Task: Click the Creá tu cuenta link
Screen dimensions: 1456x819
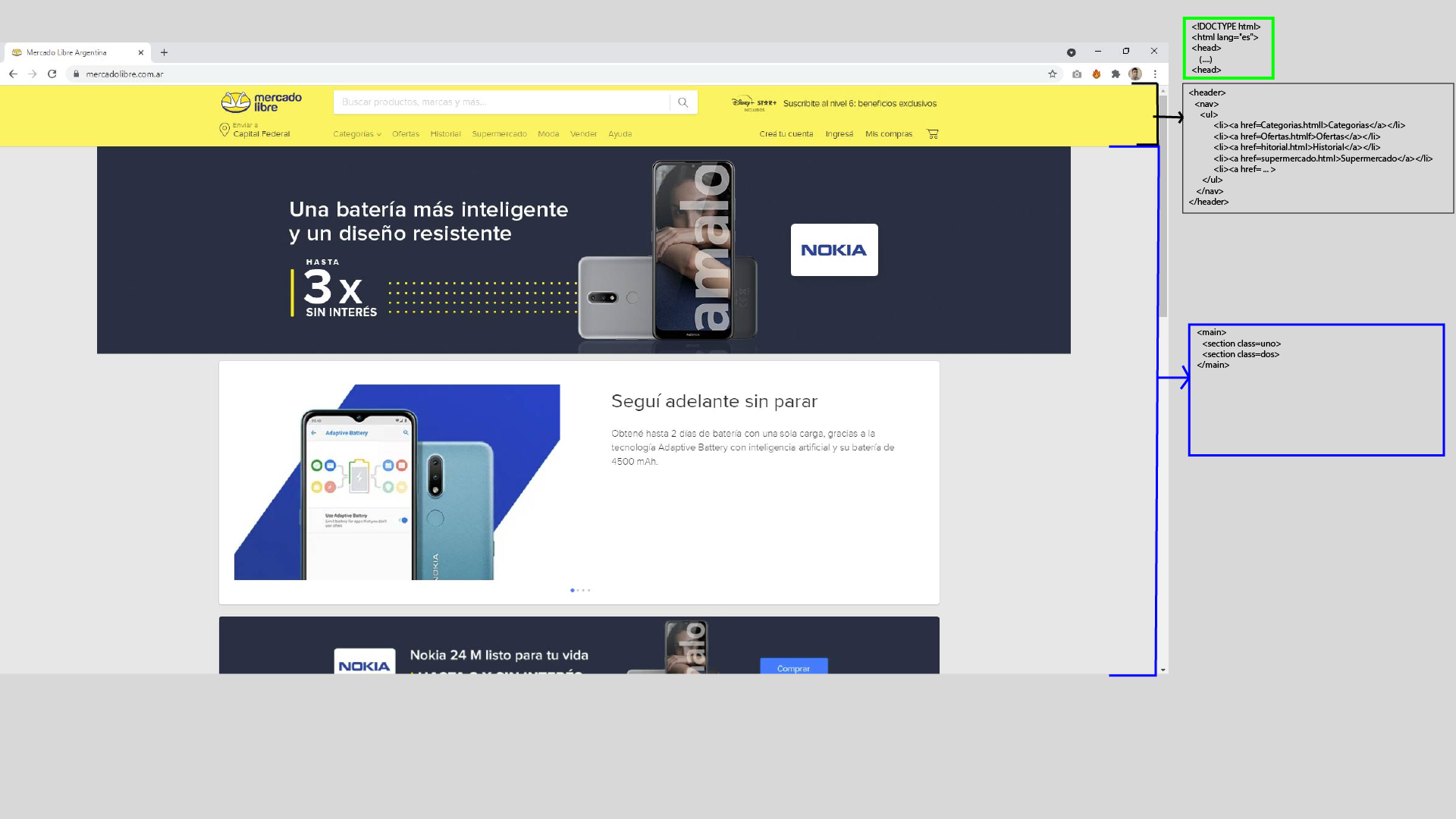Action: pyautogui.click(x=786, y=133)
